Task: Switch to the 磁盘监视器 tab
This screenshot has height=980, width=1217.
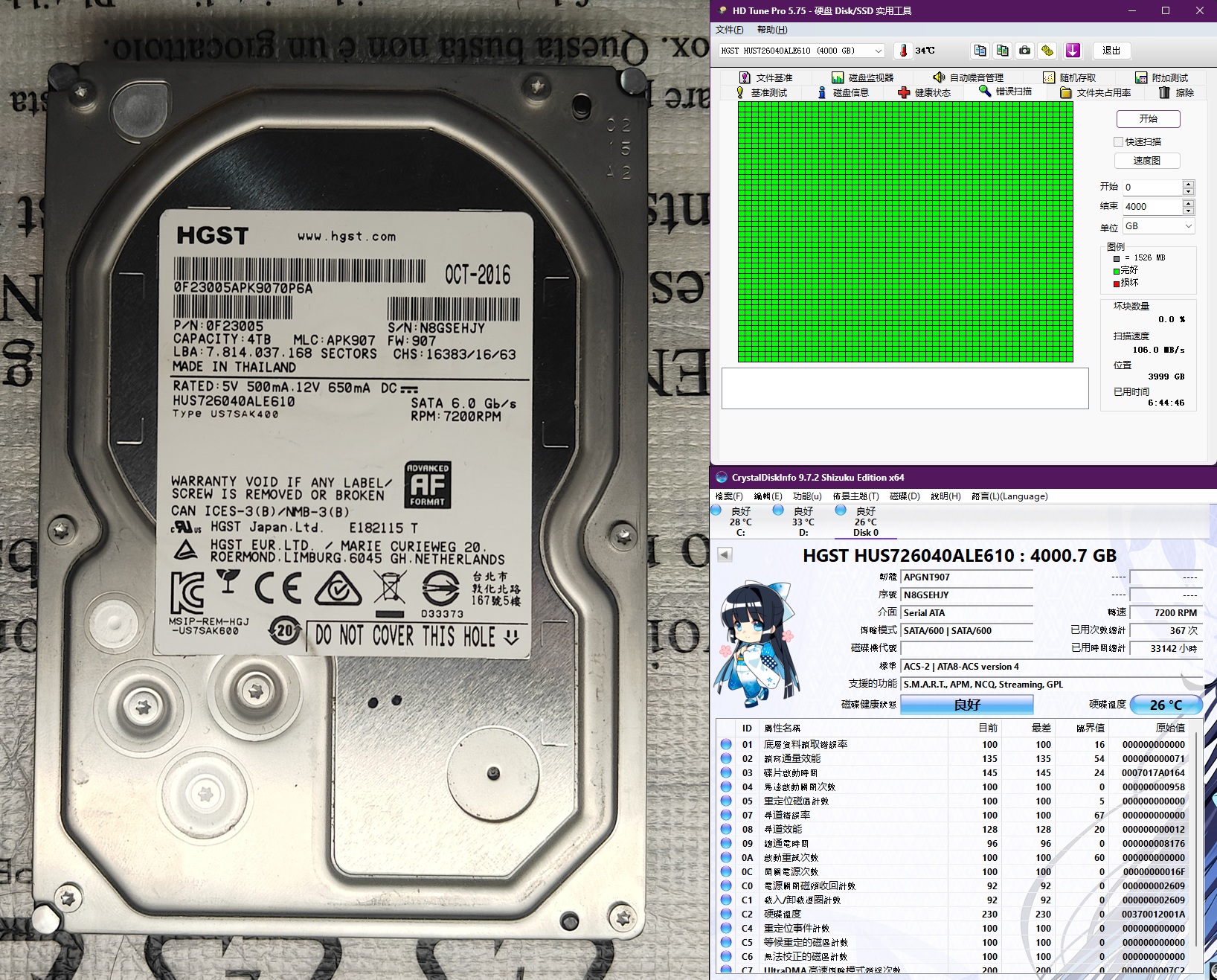Action: click(863, 77)
